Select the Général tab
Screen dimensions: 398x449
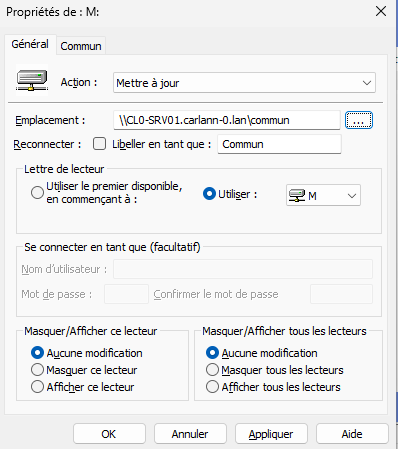pyautogui.click(x=30, y=44)
